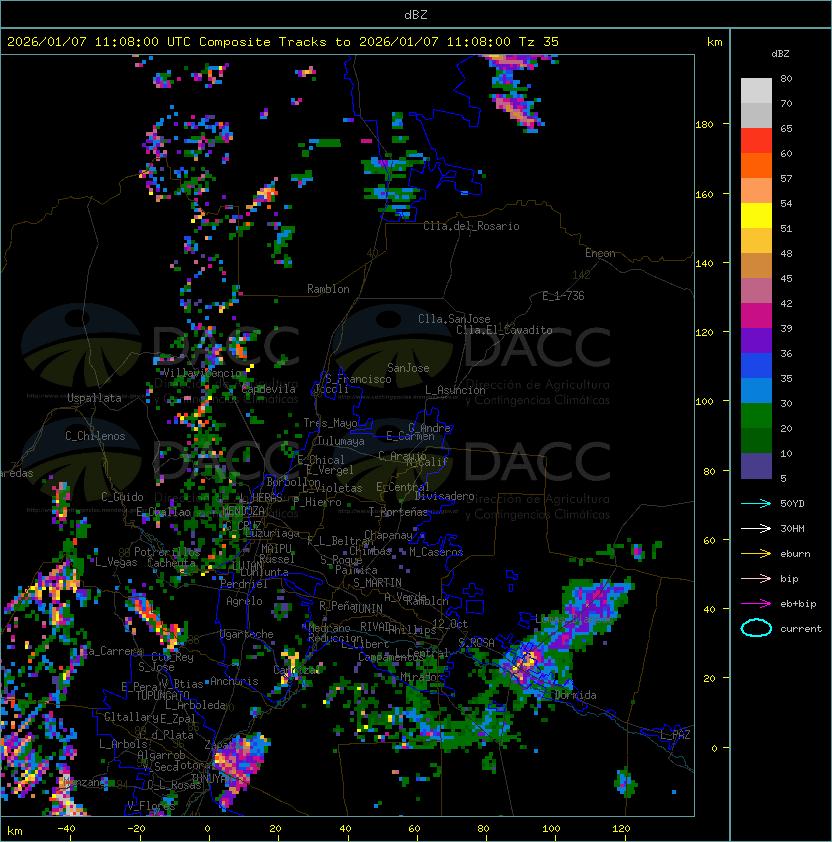Pick the light gray 70-80 dBZ swatch
Screen dimensions: 832x842
coord(756,91)
